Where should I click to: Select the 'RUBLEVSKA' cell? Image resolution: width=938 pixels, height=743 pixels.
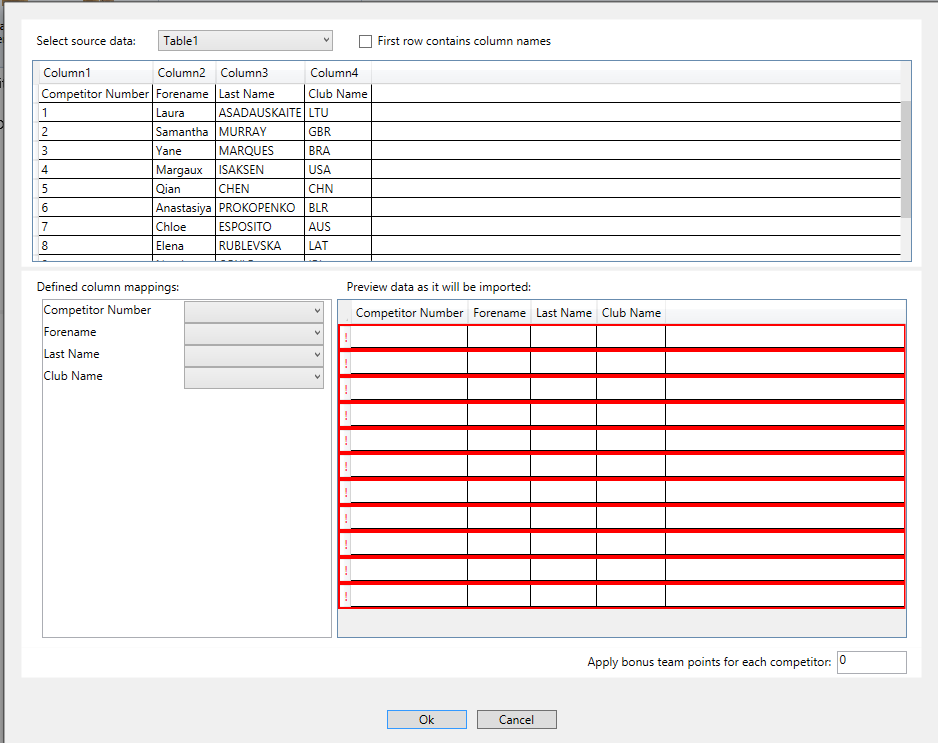tap(260, 246)
